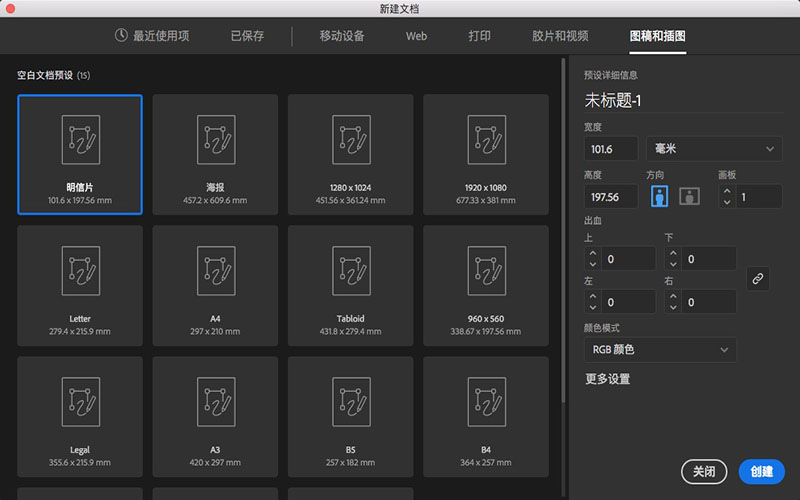
Task: Click the 下 bottom bleed input field
Action: [x=709, y=259]
